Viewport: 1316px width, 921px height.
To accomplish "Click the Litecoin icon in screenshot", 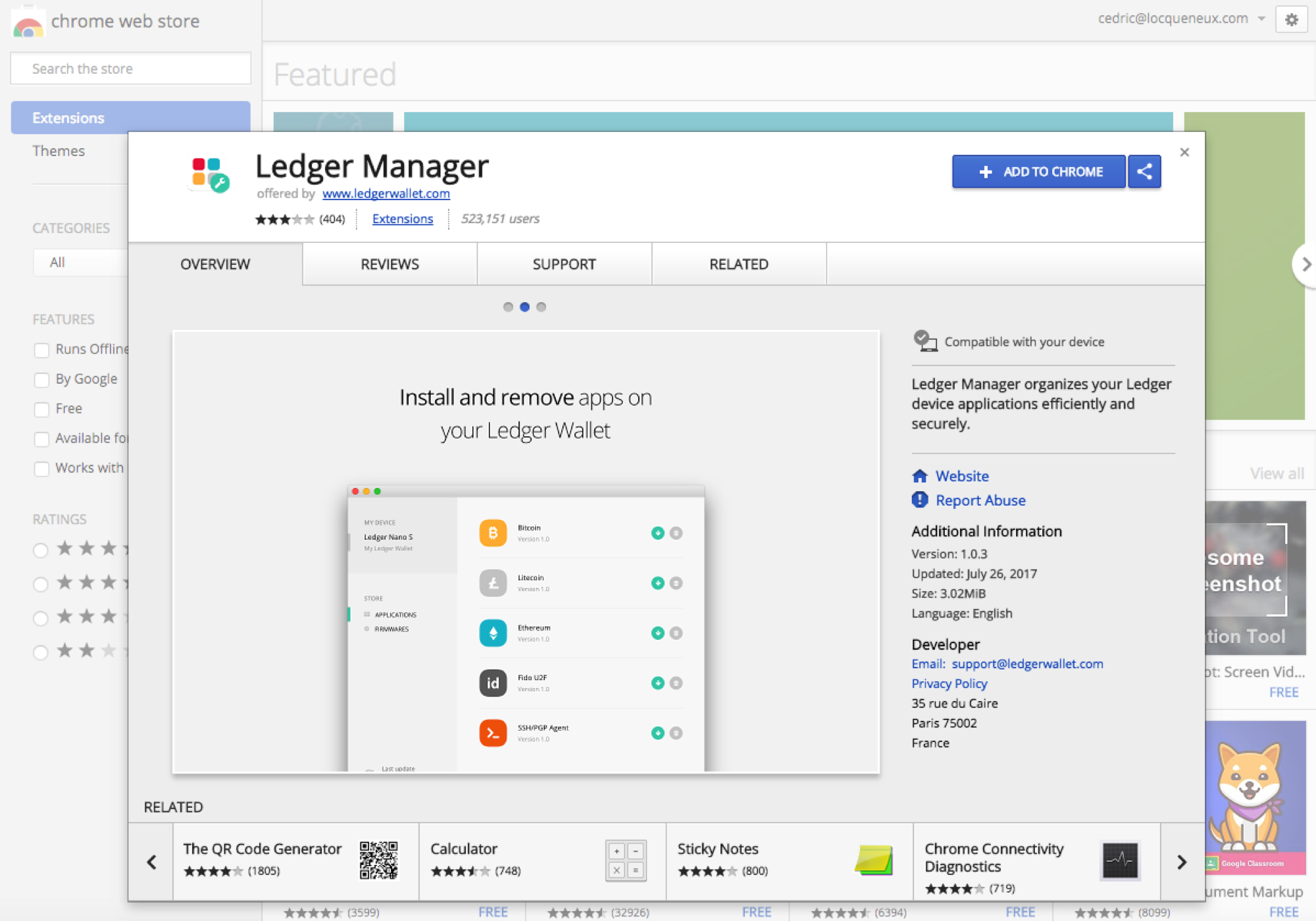I will coord(493,583).
